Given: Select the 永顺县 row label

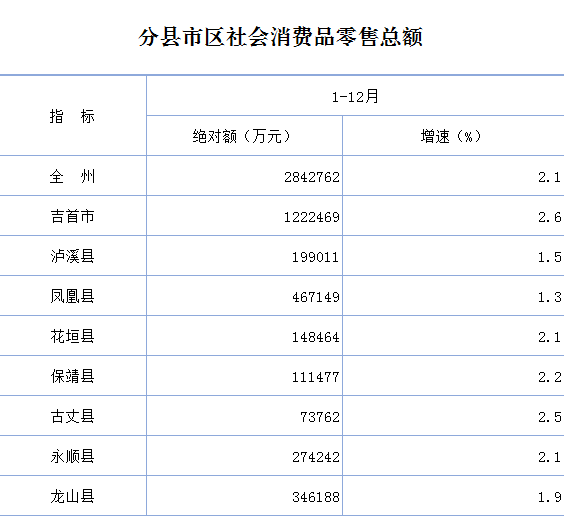Looking at the screenshot, I should [x=72, y=456].
